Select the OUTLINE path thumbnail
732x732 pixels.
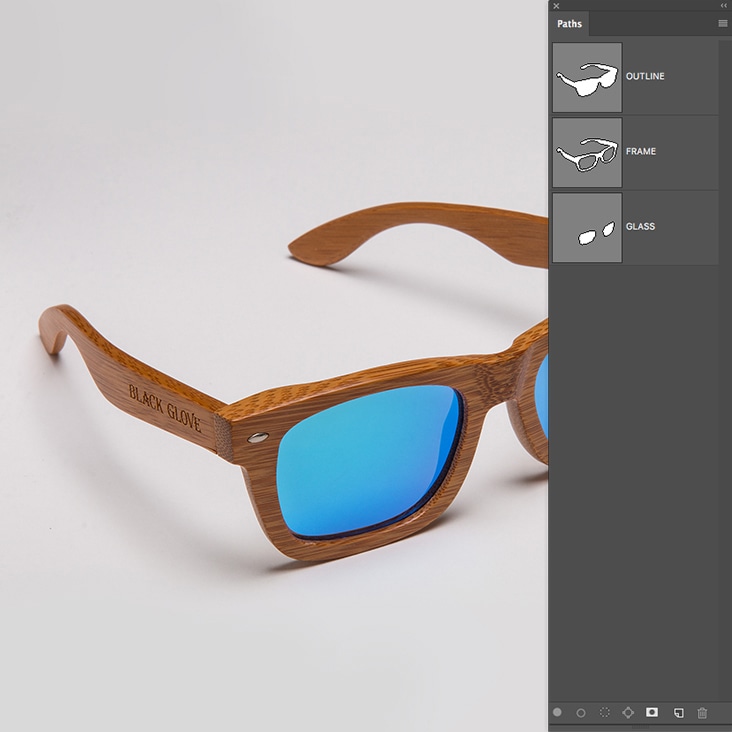[x=587, y=77]
